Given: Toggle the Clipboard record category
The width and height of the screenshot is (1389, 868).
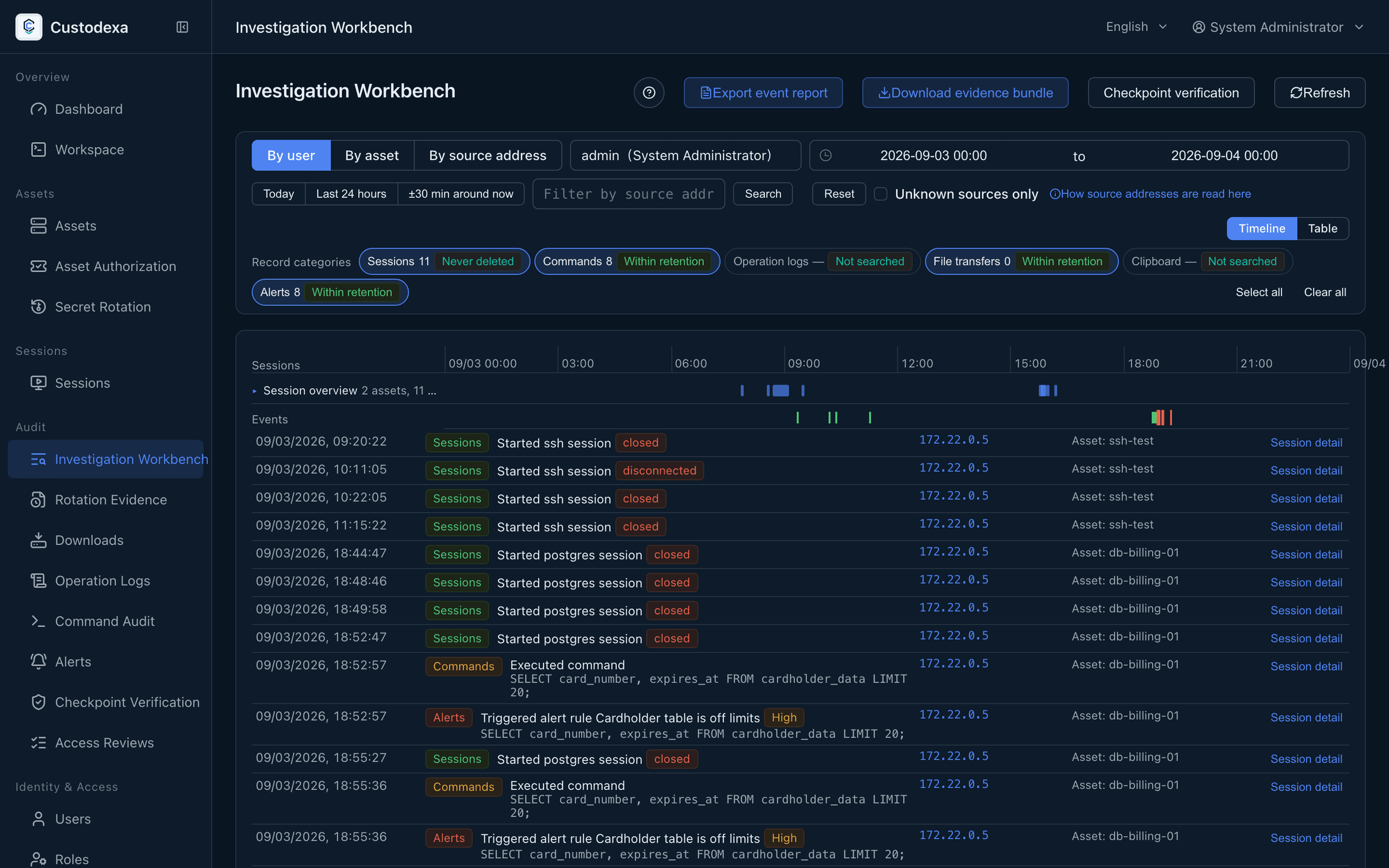Looking at the screenshot, I should point(1207,262).
